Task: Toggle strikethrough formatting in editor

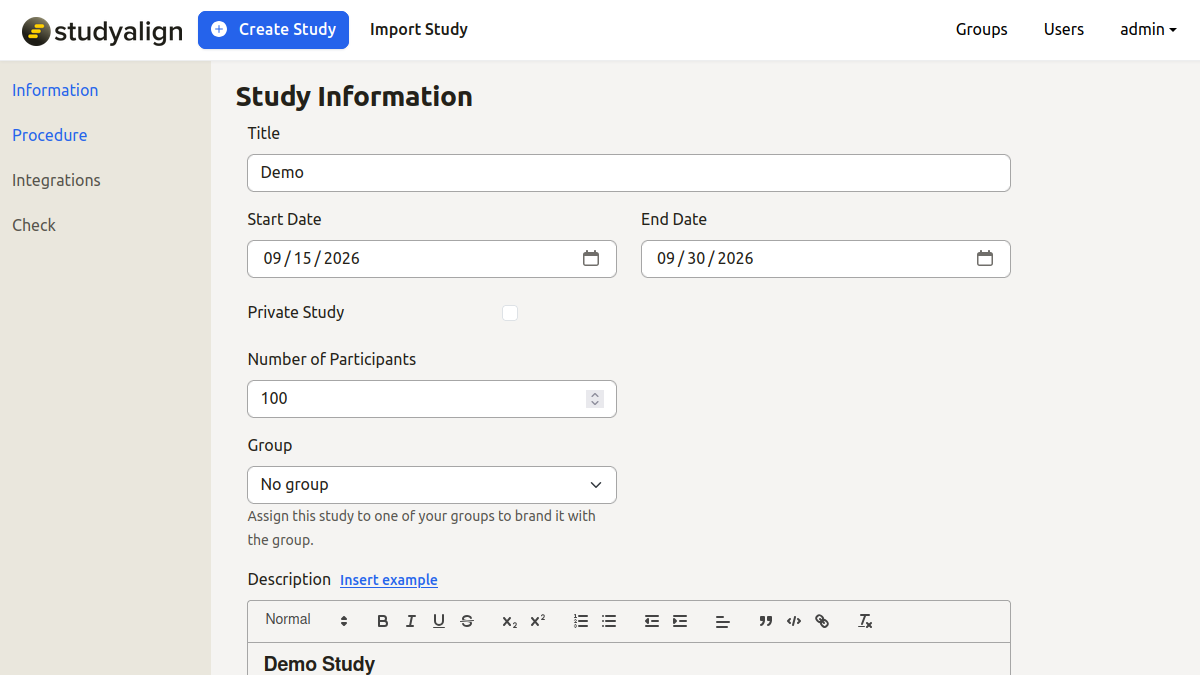Action: (x=467, y=621)
